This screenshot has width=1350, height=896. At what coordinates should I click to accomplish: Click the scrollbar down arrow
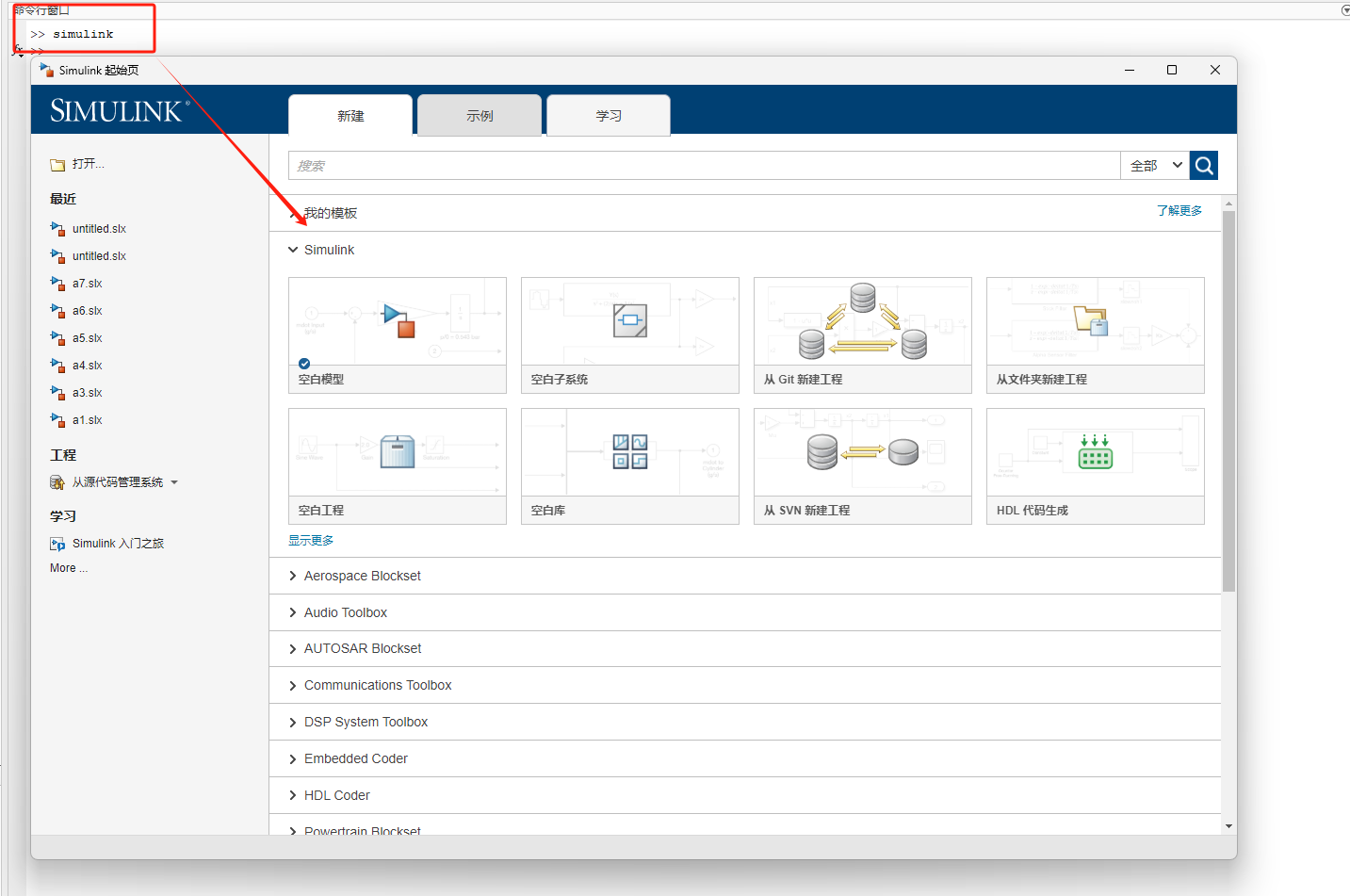[x=1228, y=826]
